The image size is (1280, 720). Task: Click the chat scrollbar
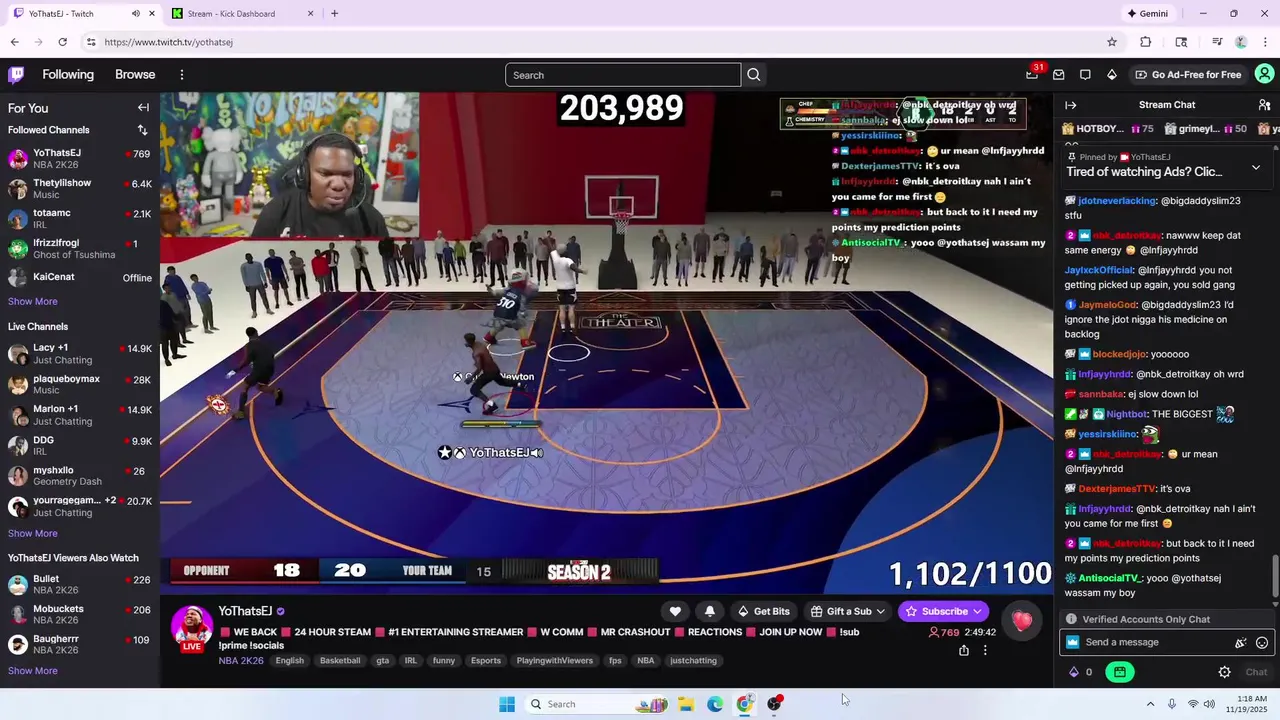(1275, 577)
